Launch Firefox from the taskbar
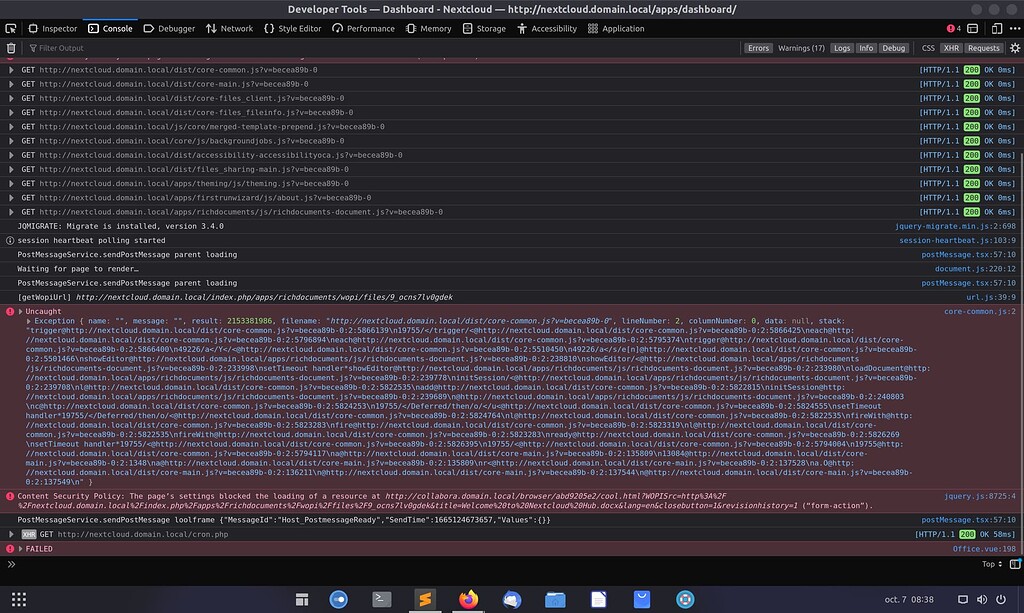The height and width of the screenshot is (613, 1024). click(x=468, y=599)
